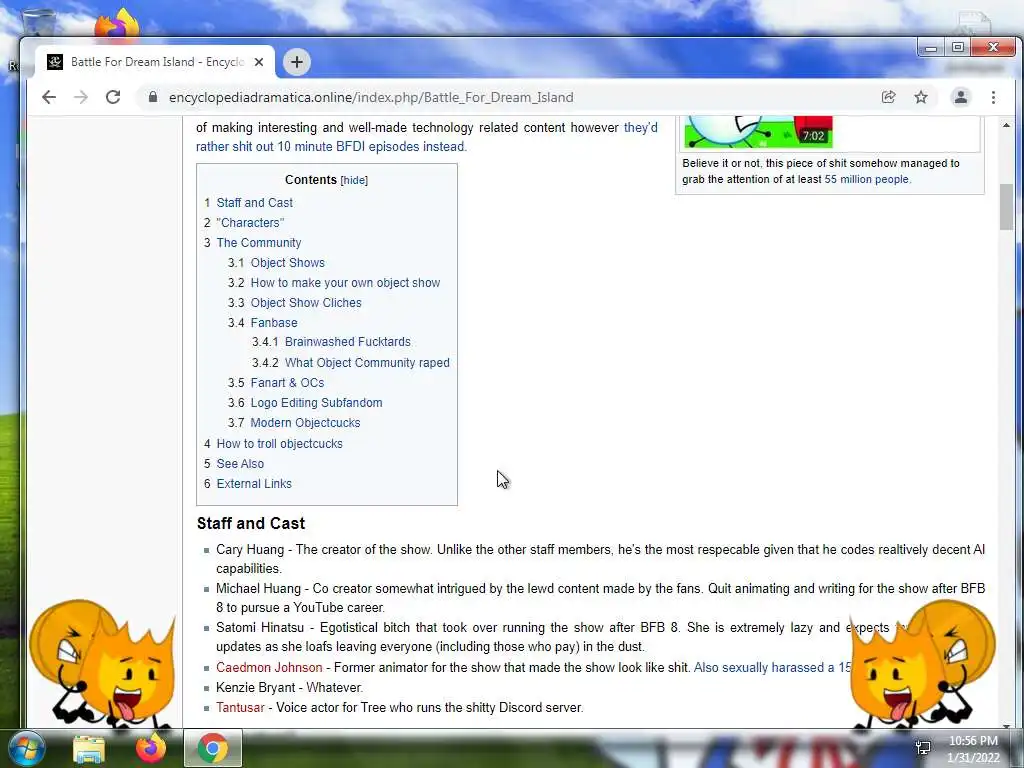Hide the Contents table with hide link
This screenshot has width=1024, height=768.
click(x=354, y=180)
